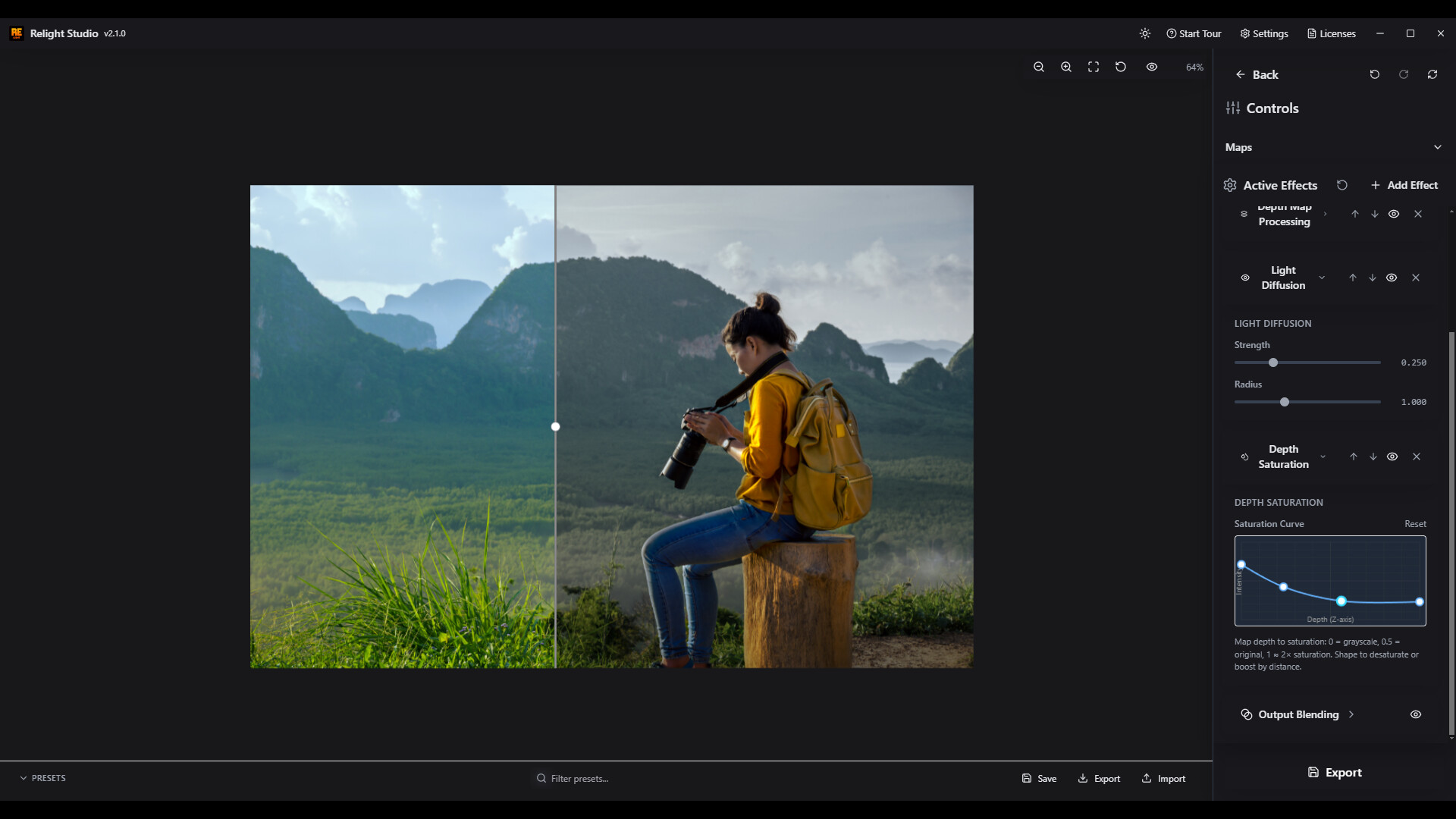Image resolution: width=1456 pixels, height=819 pixels.
Task: Move Depth Saturation effect down
Action: [1373, 457]
